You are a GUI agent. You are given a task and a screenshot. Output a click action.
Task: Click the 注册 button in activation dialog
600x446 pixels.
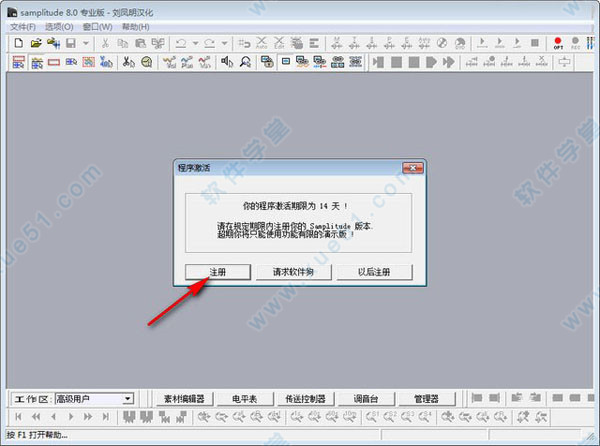tap(218, 272)
